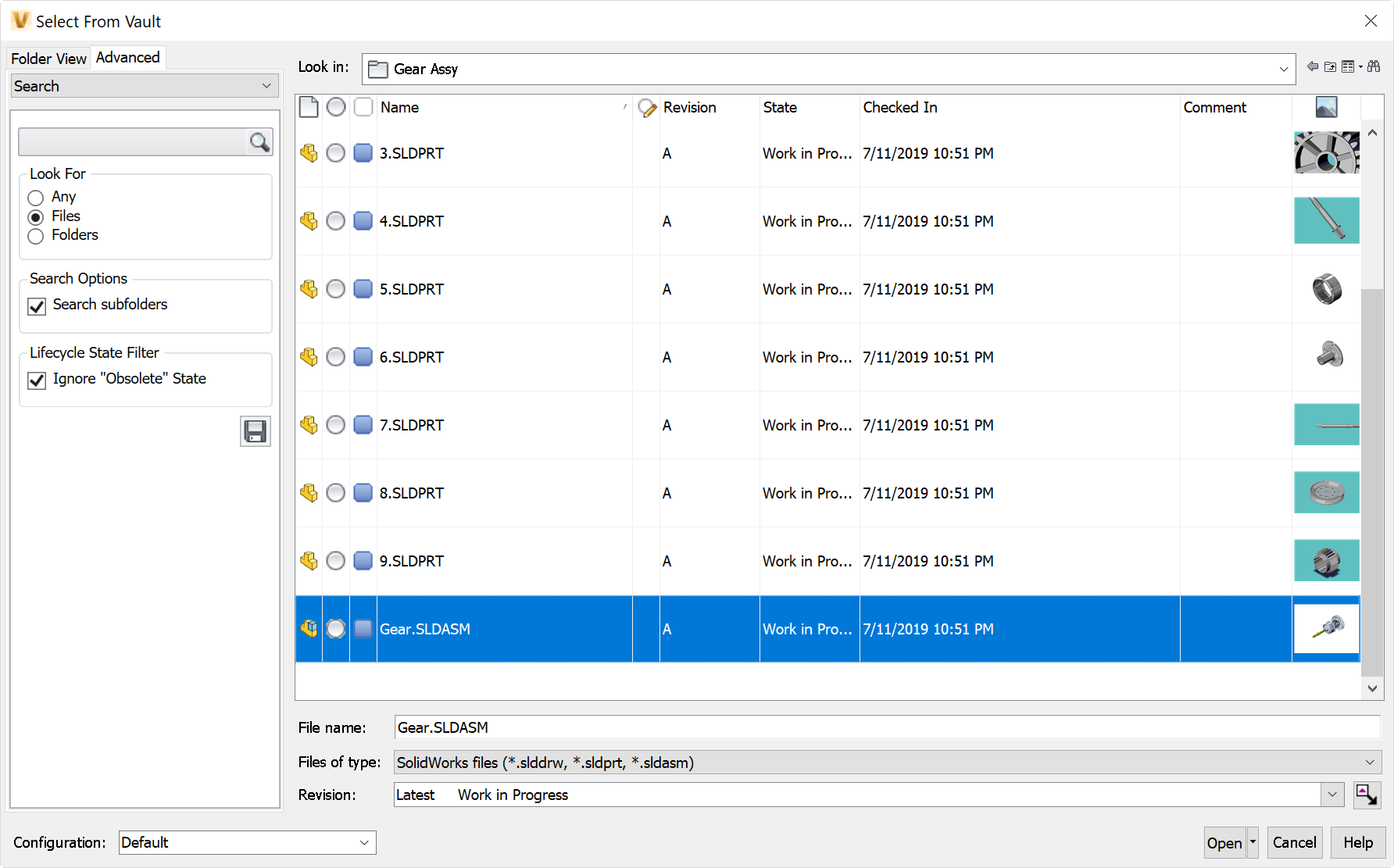1394x868 pixels.
Task: Click the search magnifier icon
Action: (x=259, y=141)
